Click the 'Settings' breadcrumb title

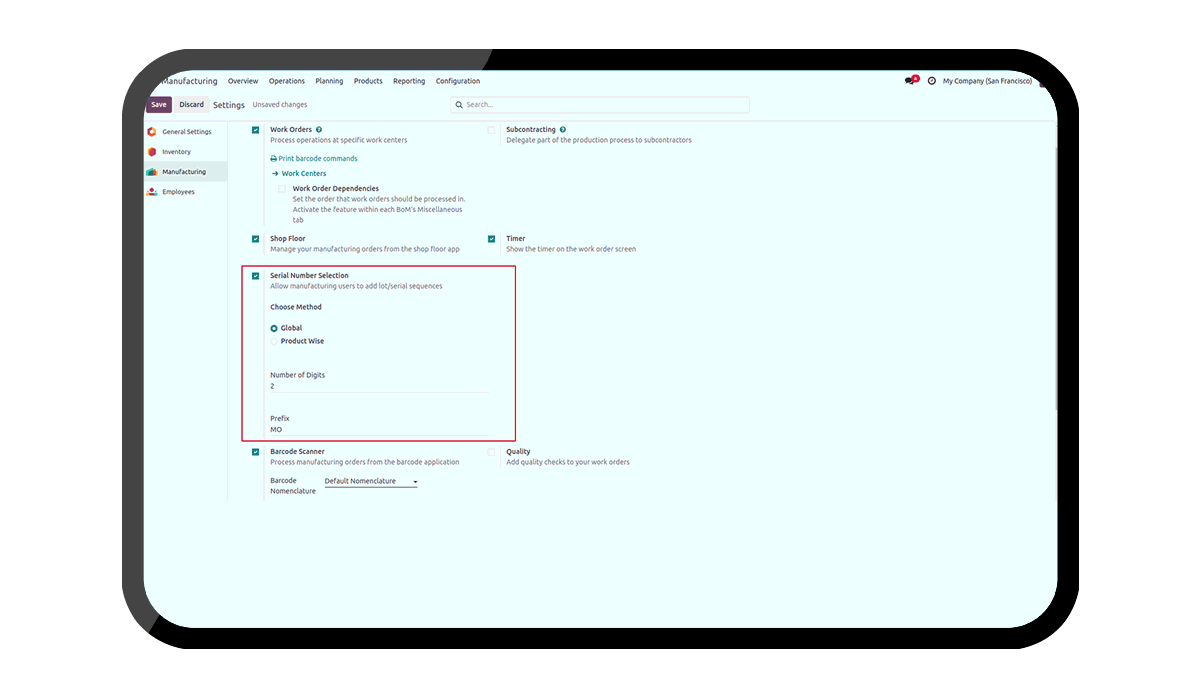pyautogui.click(x=229, y=105)
